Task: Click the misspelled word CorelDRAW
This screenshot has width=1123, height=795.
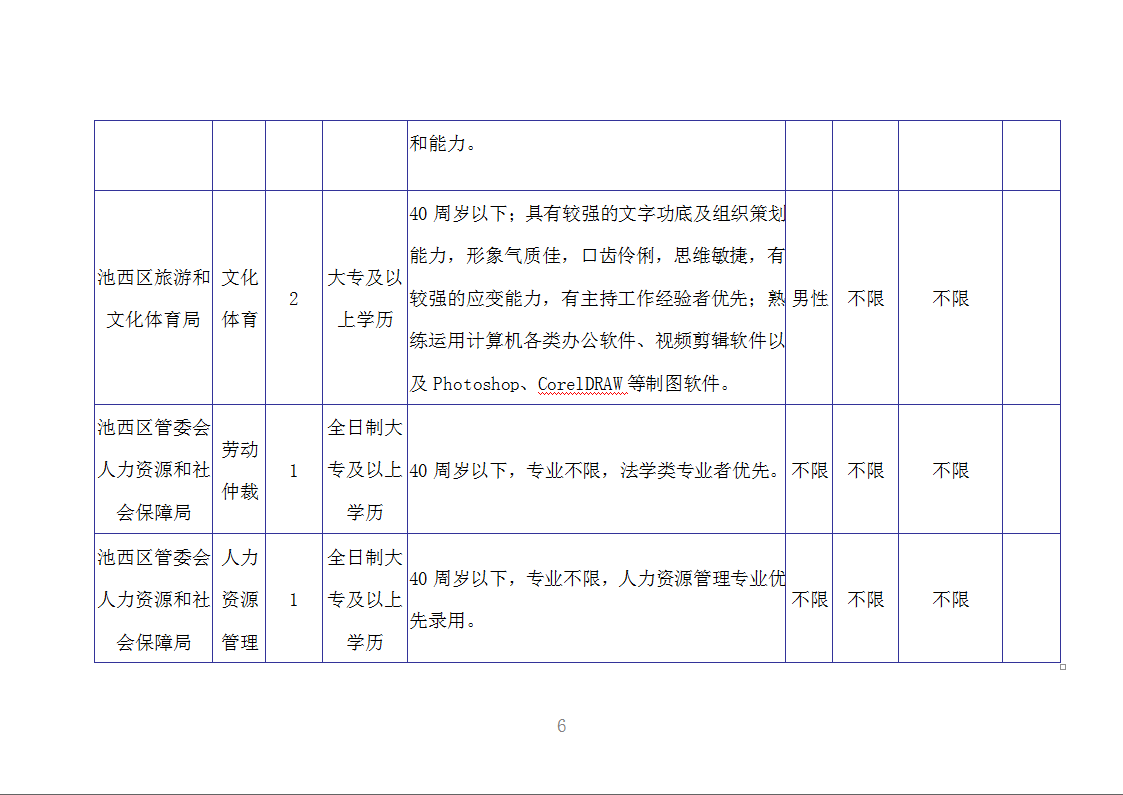Action: pos(582,384)
